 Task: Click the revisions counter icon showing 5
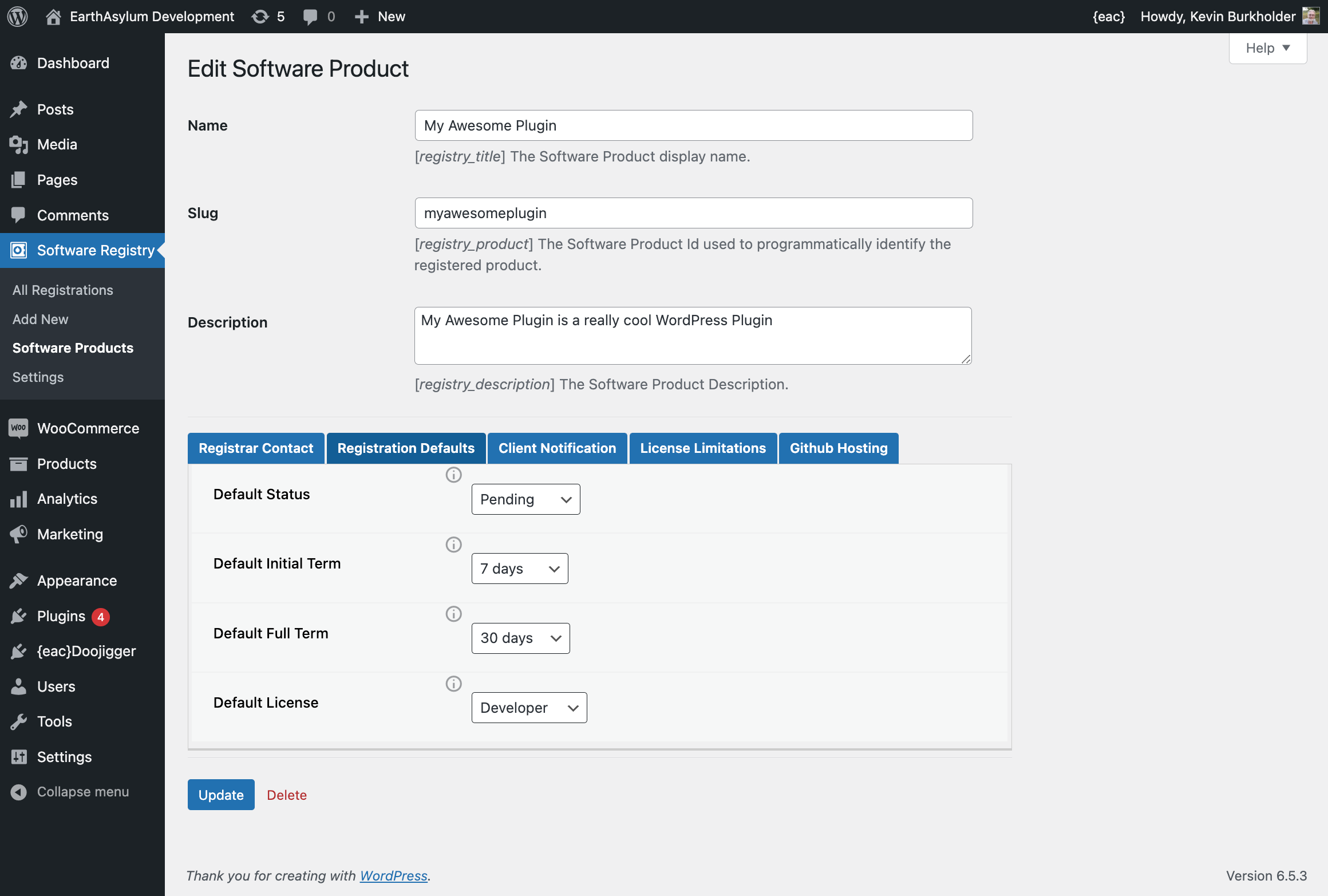point(270,16)
